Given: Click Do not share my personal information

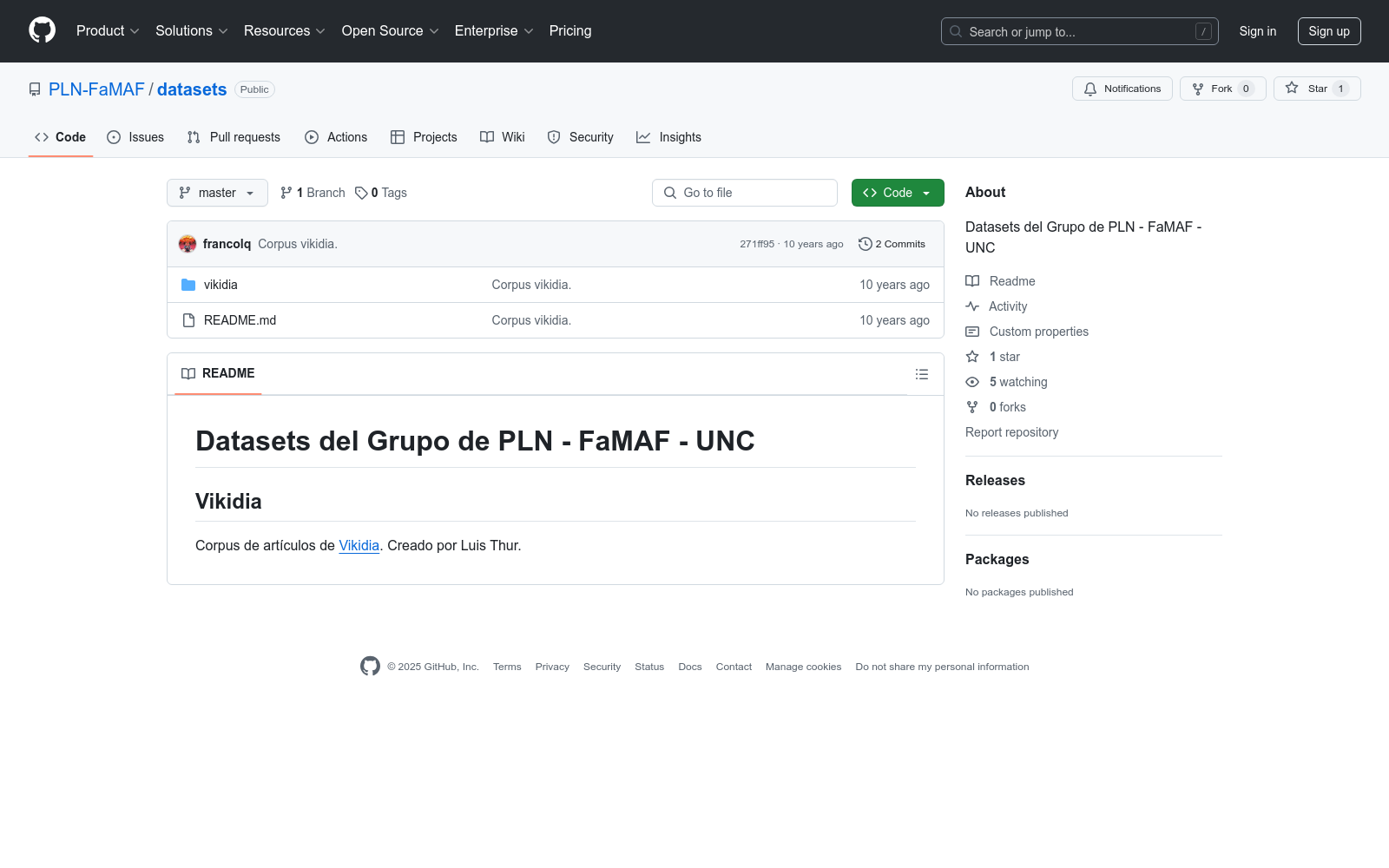Looking at the screenshot, I should (x=942, y=667).
